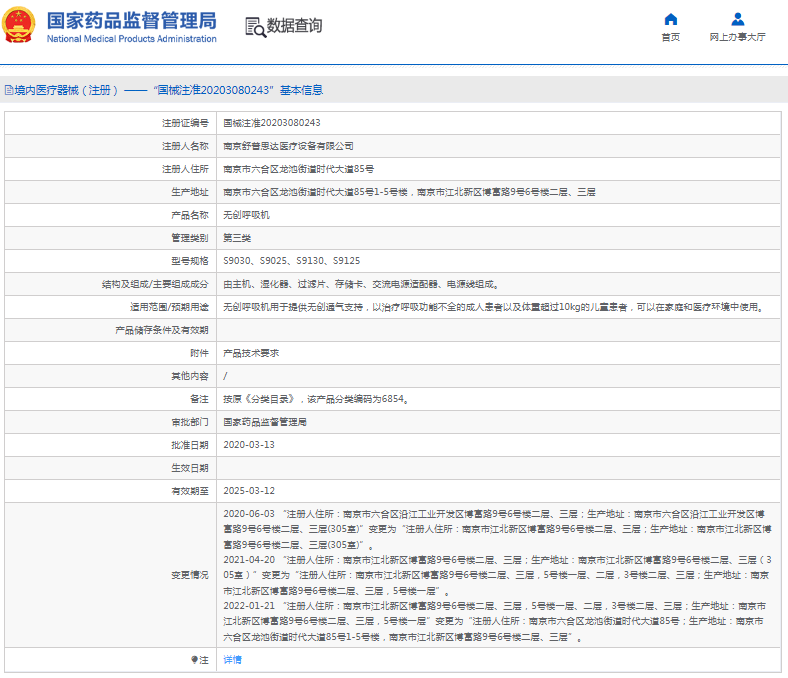The image size is (788, 678).
Task: Click the product name value 无创呼吸机
Action: [246, 214]
